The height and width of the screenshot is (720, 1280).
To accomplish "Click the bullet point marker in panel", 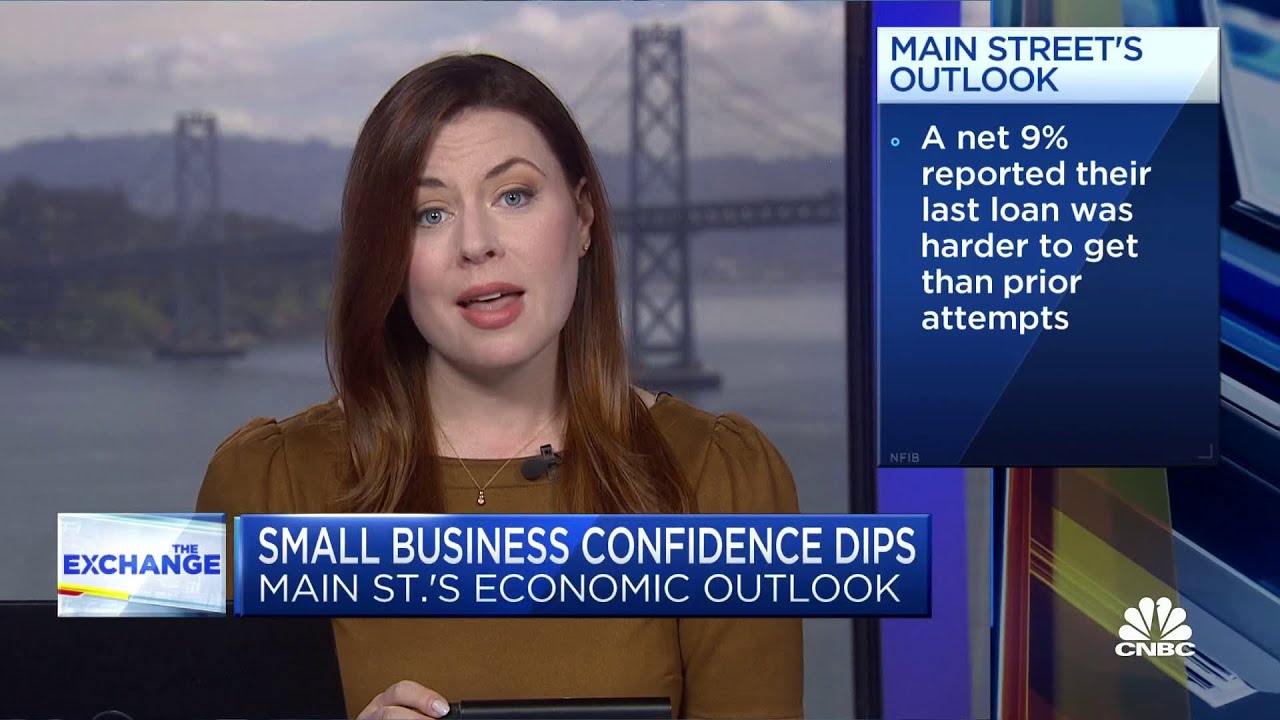I will [x=895, y=142].
